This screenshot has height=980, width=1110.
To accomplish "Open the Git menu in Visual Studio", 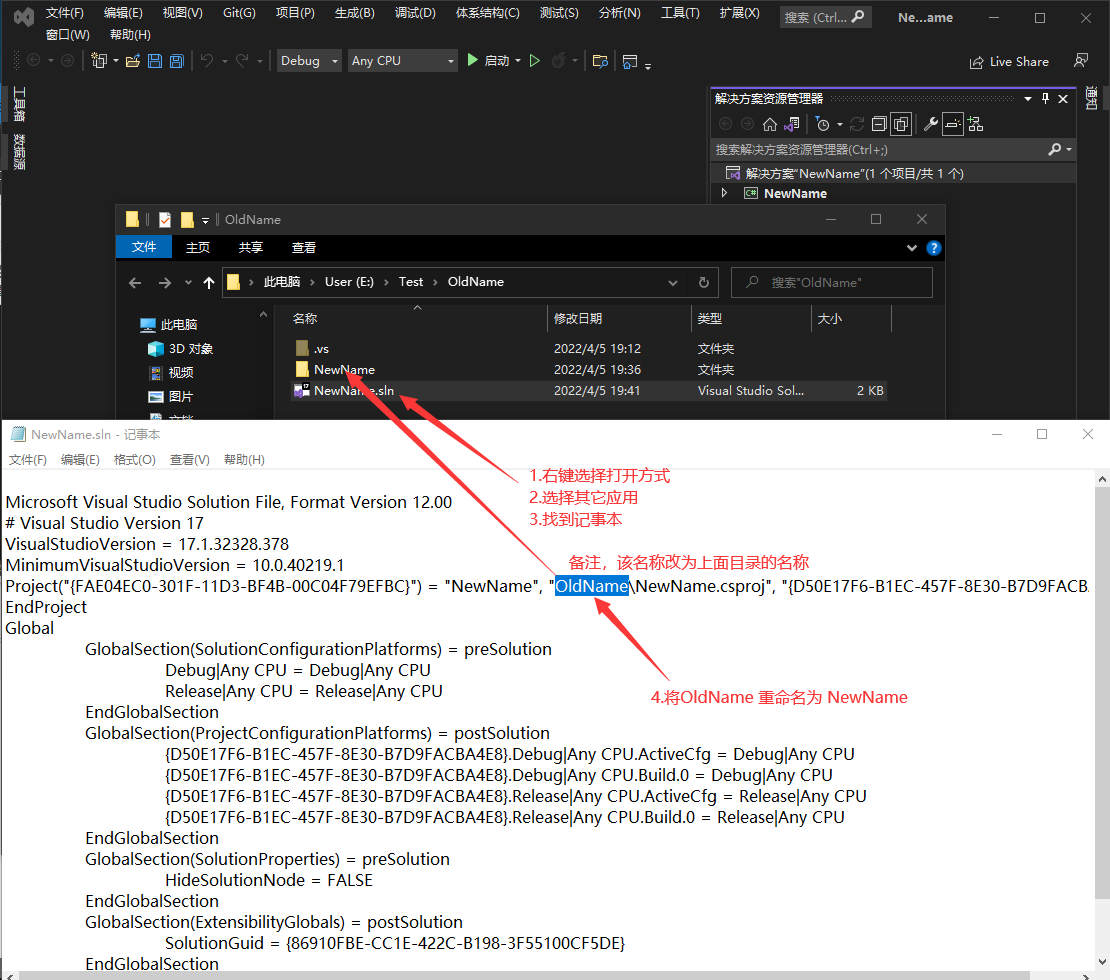I will pos(239,13).
